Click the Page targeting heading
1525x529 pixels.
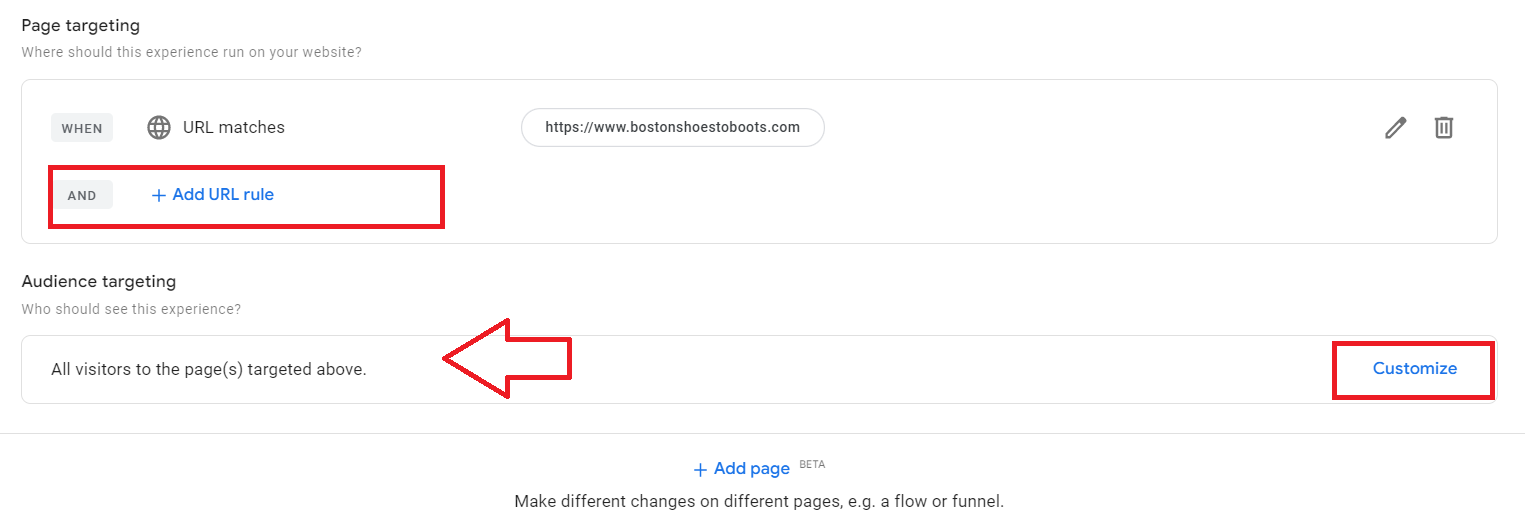tap(81, 25)
